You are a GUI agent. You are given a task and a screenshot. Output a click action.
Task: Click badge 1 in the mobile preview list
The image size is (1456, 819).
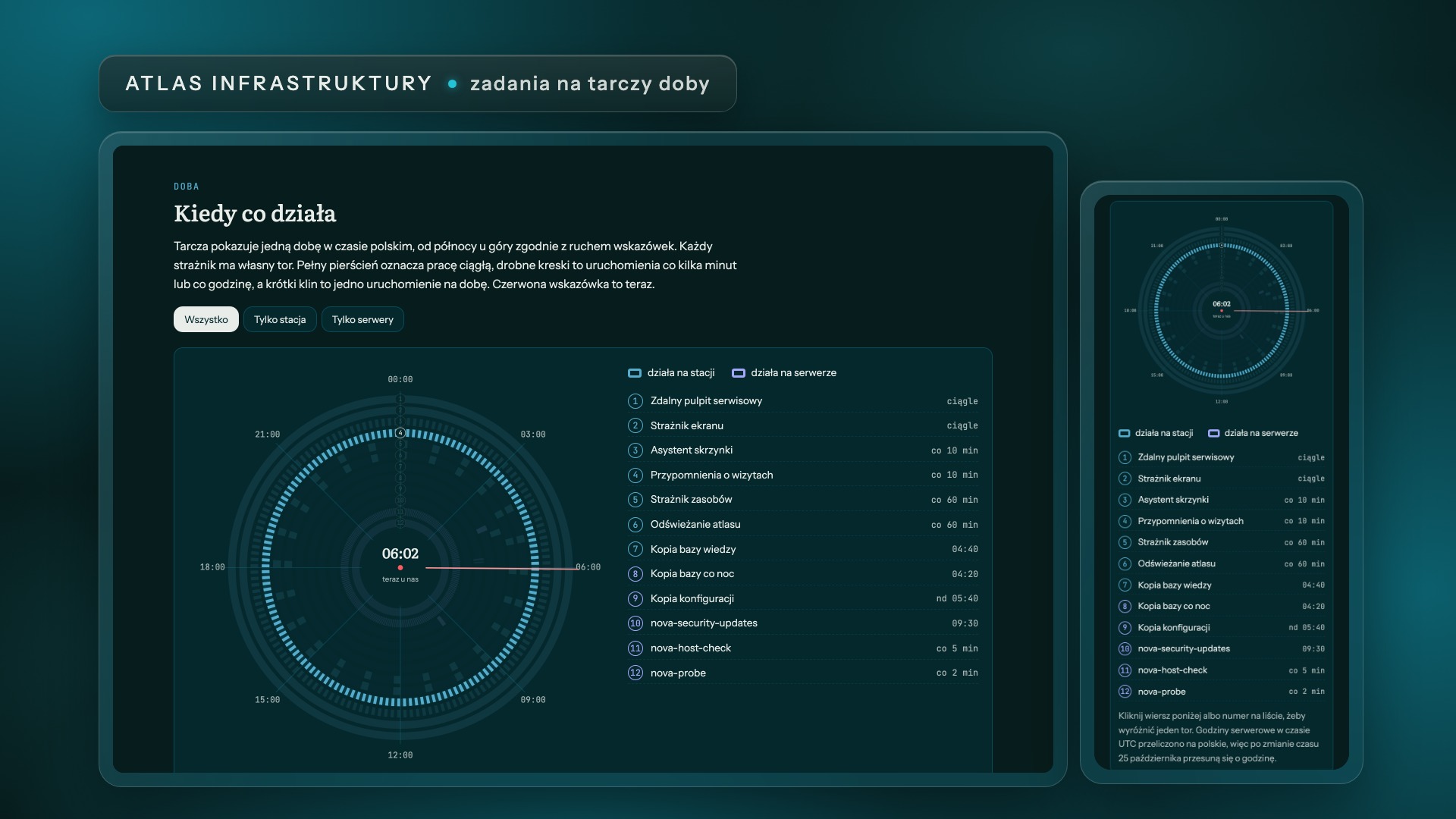coord(1125,457)
